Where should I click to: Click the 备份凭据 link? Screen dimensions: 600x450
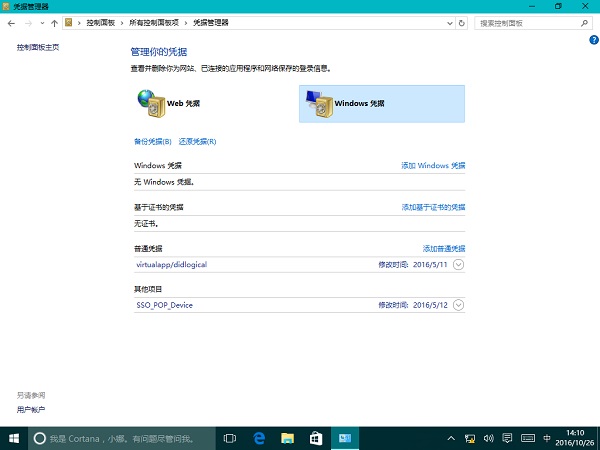tap(152, 141)
